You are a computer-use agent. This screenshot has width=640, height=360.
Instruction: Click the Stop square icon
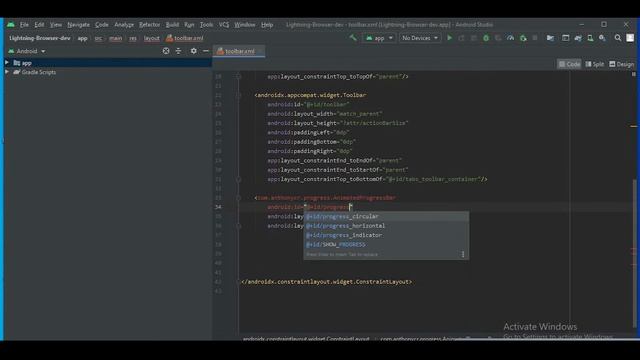tap(535, 38)
